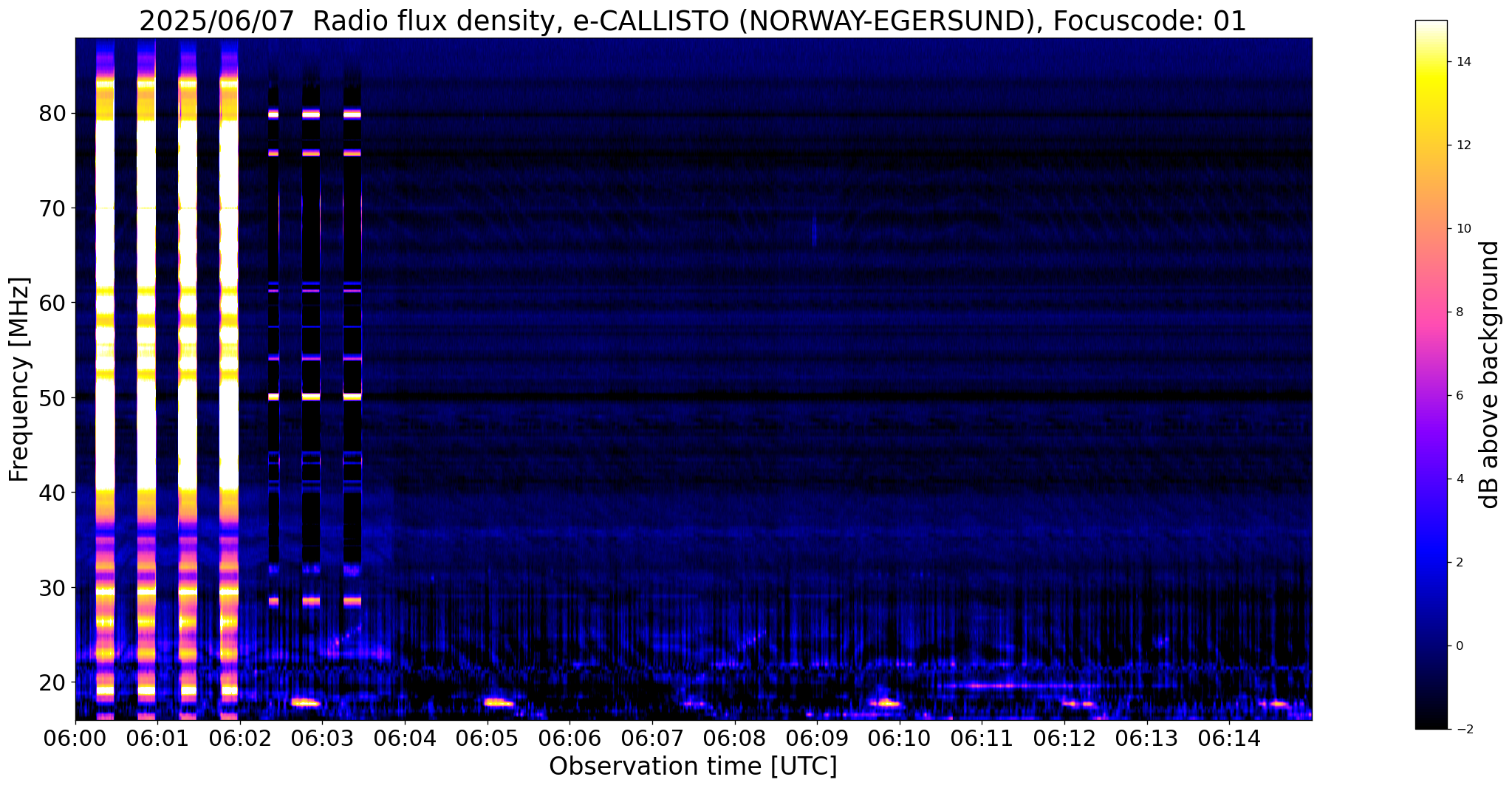The width and height of the screenshot is (1512, 788).
Task: Click the 20 MHz frequency tick label
Action: click(x=53, y=682)
